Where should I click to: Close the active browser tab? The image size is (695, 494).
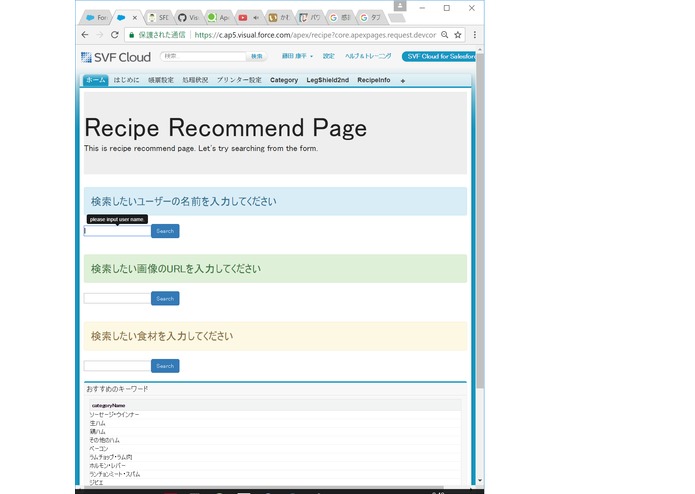(x=135, y=18)
